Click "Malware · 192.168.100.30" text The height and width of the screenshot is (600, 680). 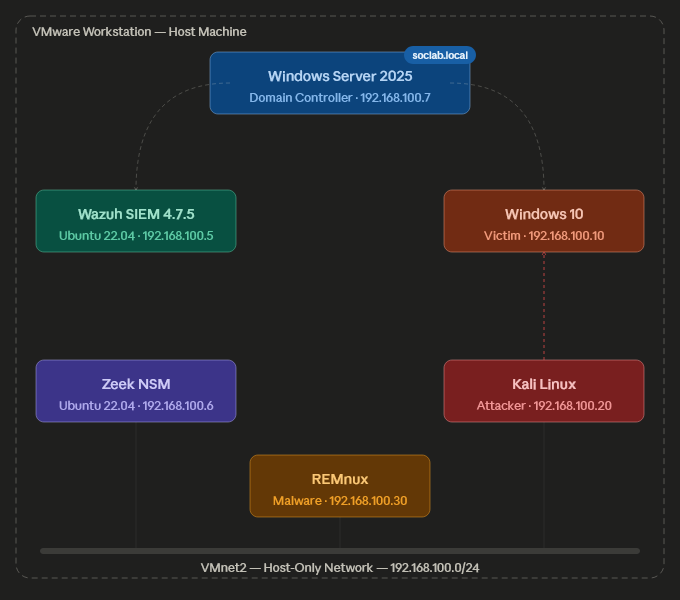pos(340,501)
